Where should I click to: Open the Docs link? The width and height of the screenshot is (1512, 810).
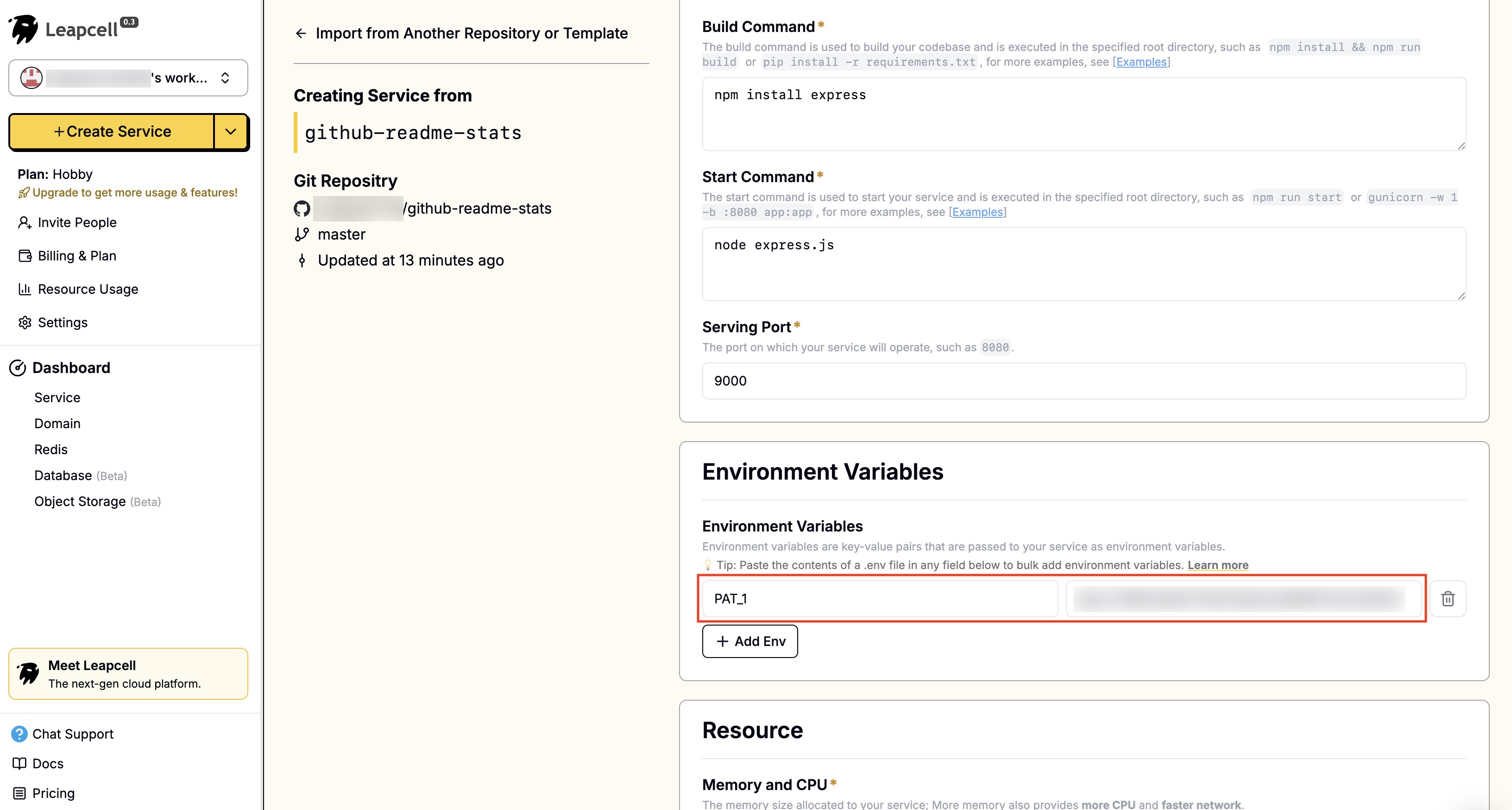48,764
